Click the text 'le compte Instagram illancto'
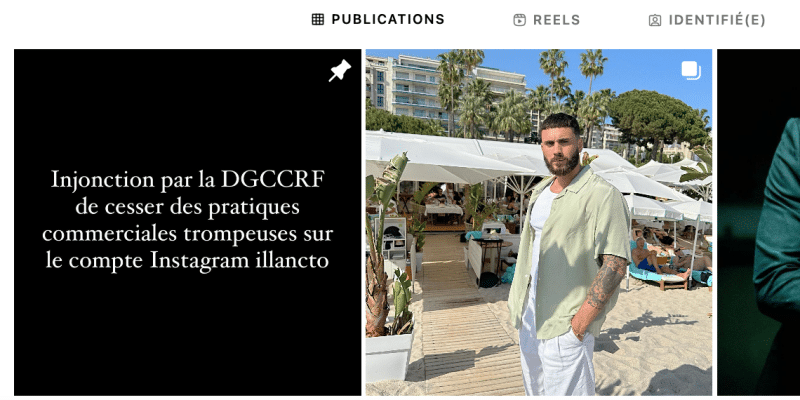The image size is (800, 400). coord(187,261)
